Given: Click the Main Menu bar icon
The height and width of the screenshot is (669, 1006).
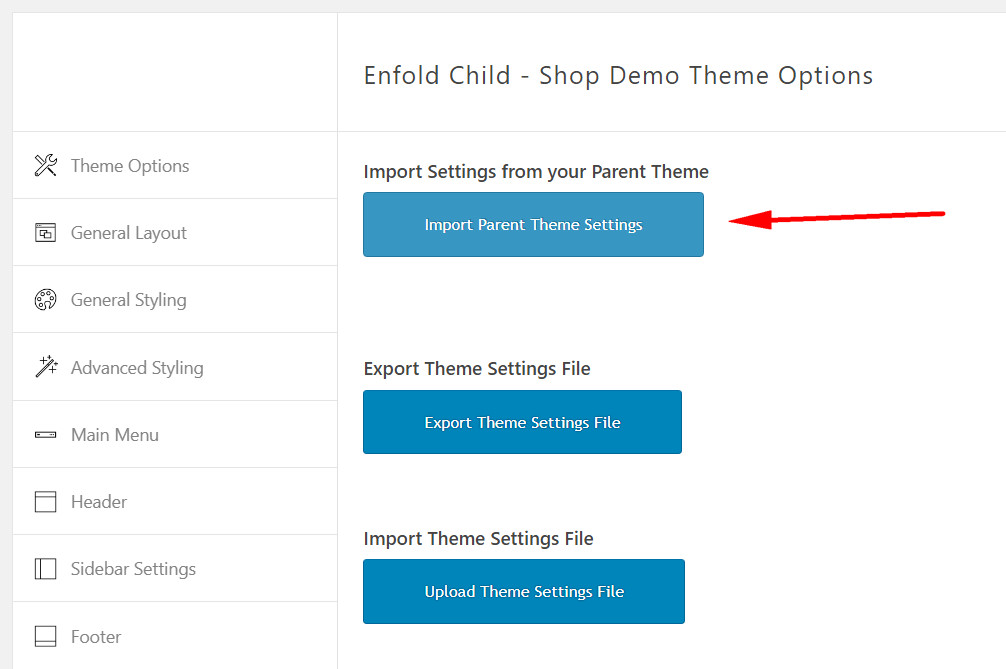Looking at the screenshot, I should tap(46, 435).
